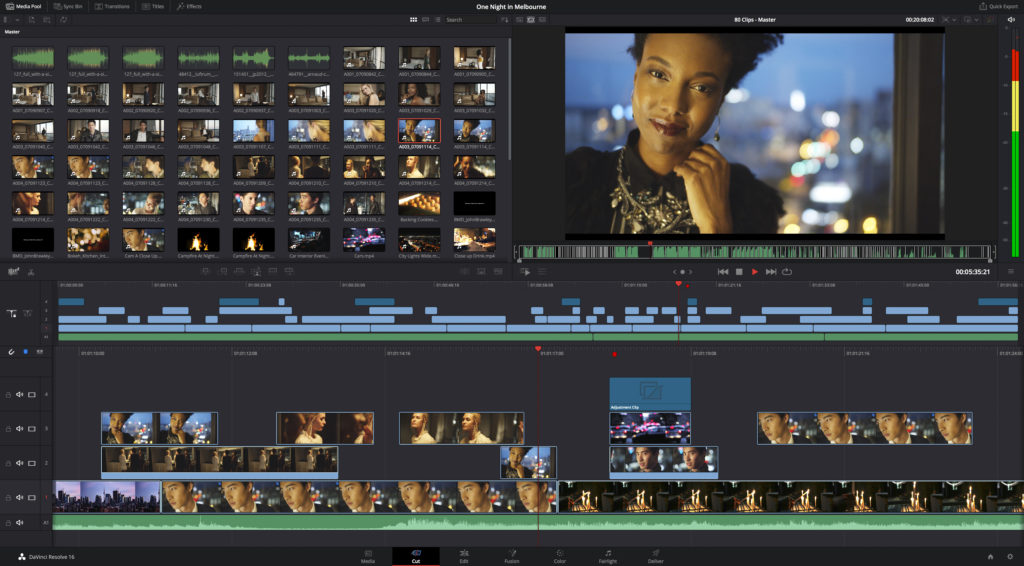
Task: Disable video track 2 visibility
Action: coord(31,463)
